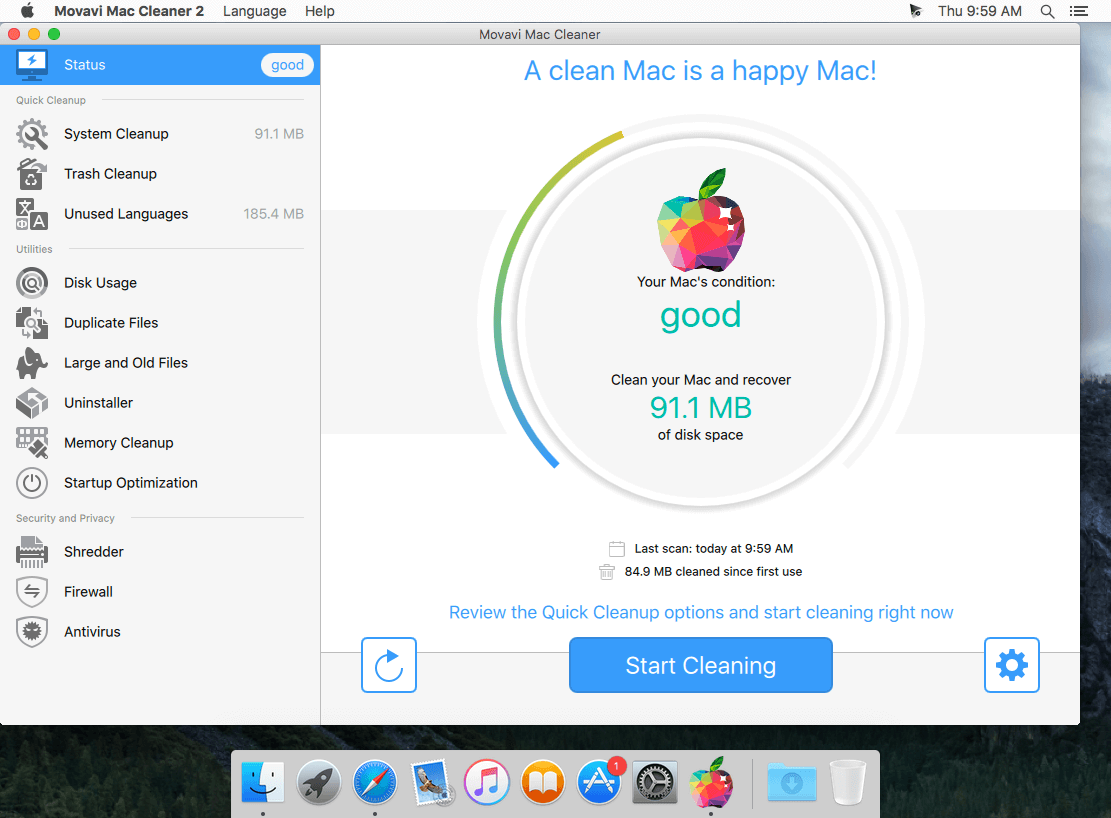Open Spotlight search in menu bar
This screenshot has height=818, width=1111.
point(1047,11)
